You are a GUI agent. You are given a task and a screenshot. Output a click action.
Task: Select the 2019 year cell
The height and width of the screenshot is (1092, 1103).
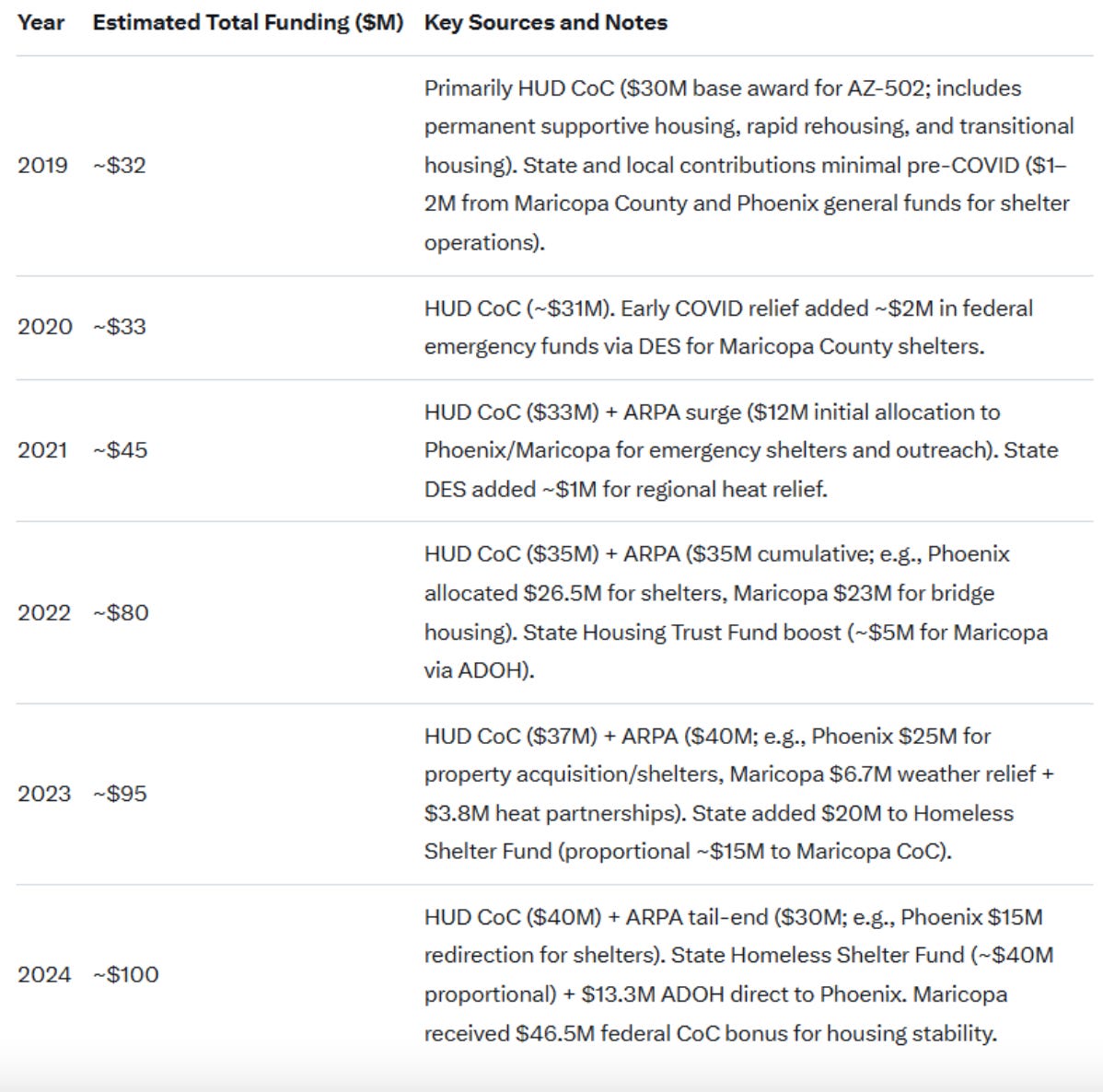(42, 166)
